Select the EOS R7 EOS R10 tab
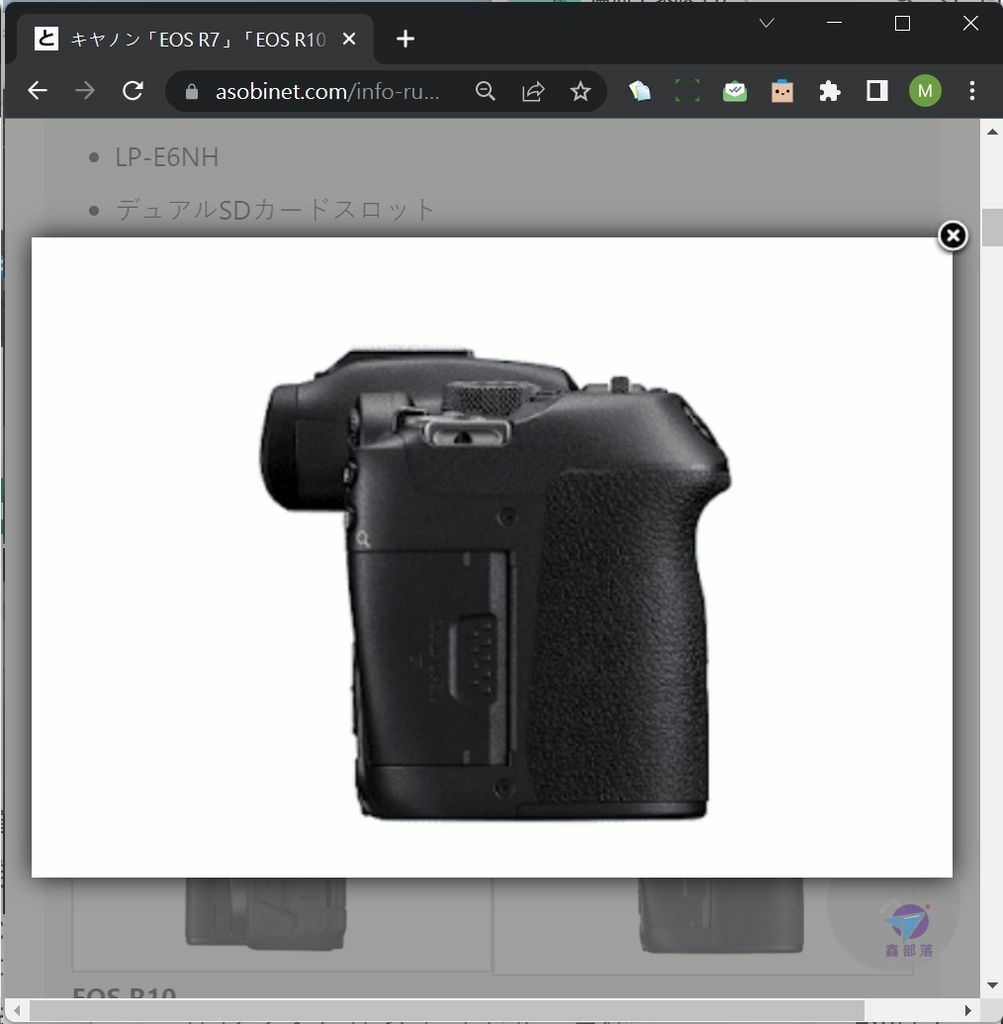 pos(196,39)
